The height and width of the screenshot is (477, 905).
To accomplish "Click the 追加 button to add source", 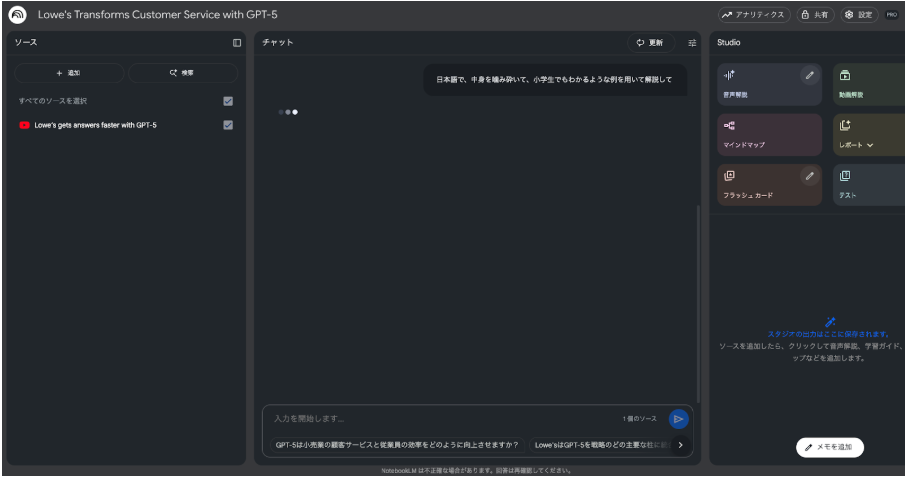I will (69, 73).
